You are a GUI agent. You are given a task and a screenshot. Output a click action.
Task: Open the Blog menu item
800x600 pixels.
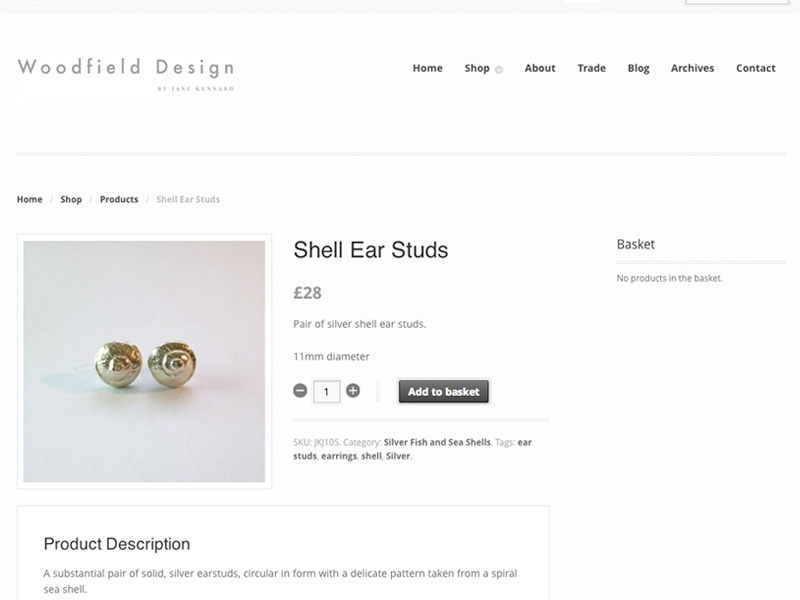[638, 68]
